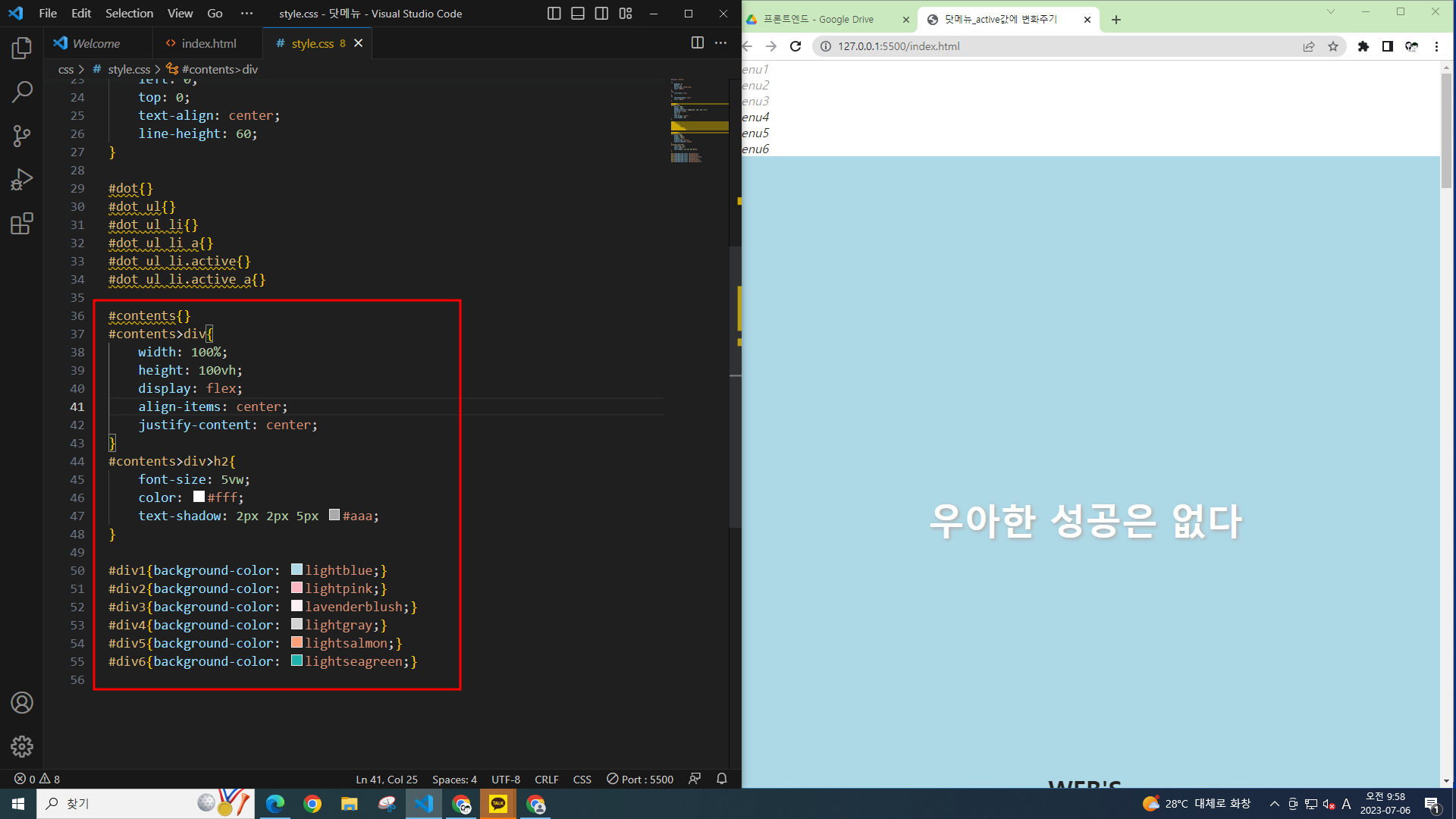Screen dimensions: 1456x819
Task: Expand the hidden menu items ellipsis
Action: [246, 14]
